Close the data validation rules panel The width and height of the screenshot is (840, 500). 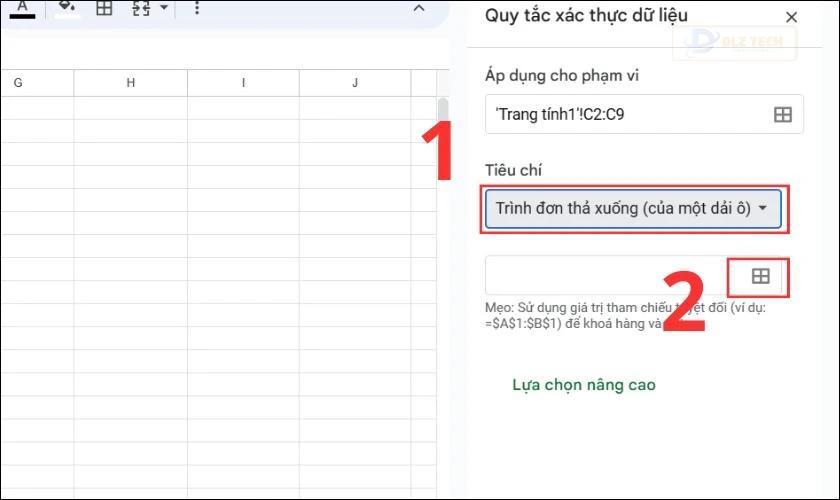tap(791, 17)
